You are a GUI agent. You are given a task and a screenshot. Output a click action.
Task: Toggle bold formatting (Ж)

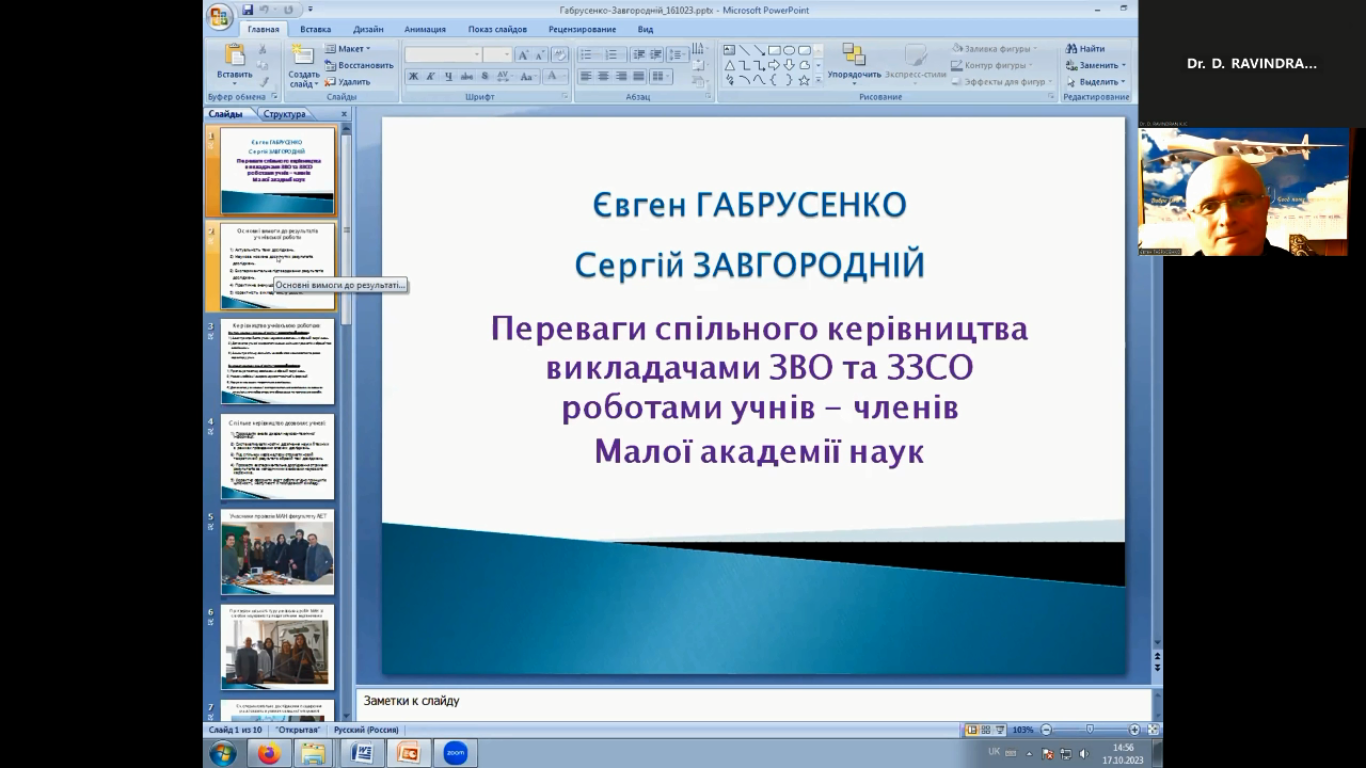[413, 77]
